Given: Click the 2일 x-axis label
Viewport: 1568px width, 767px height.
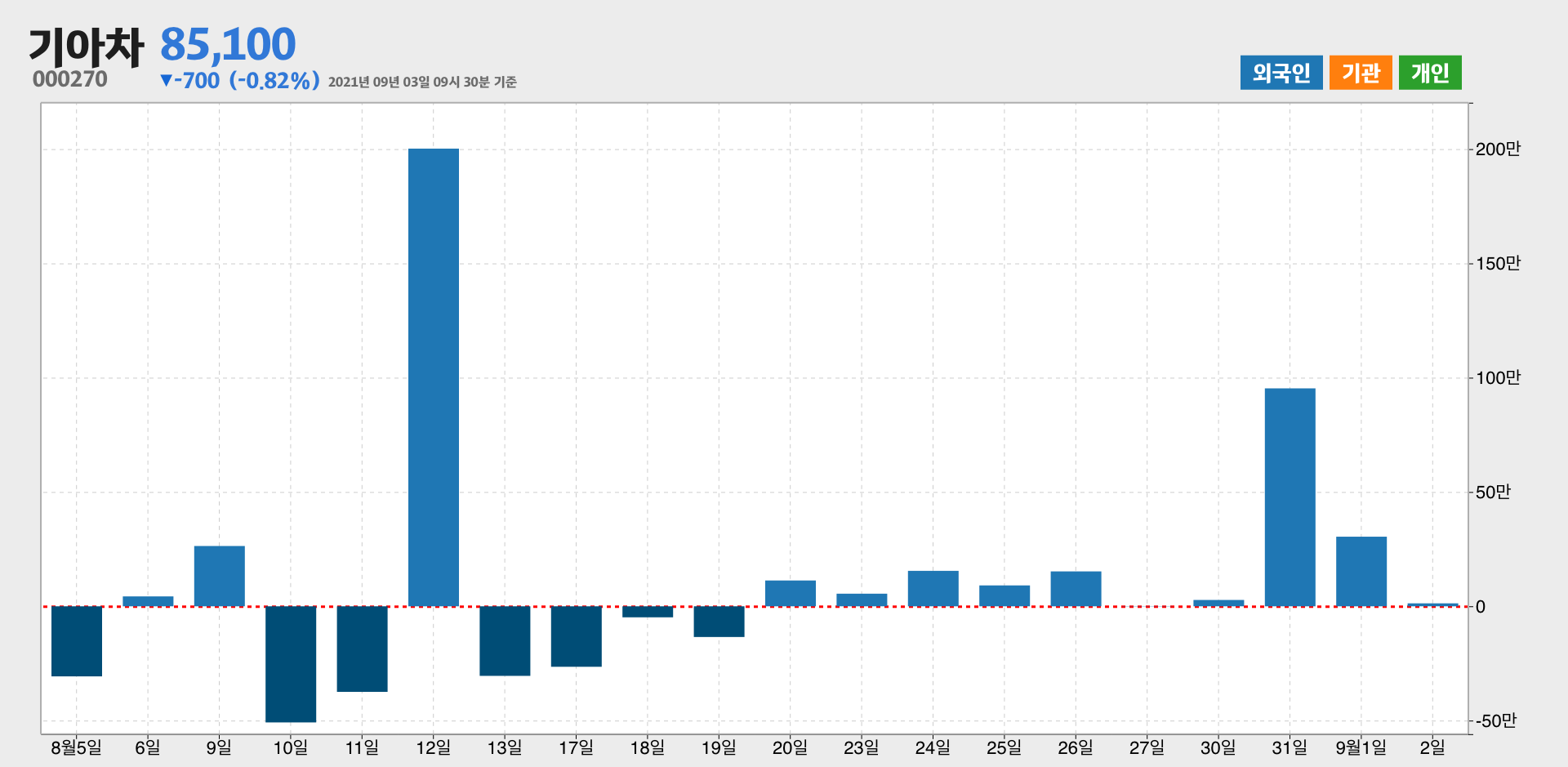Looking at the screenshot, I should click(x=1432, y=747).
